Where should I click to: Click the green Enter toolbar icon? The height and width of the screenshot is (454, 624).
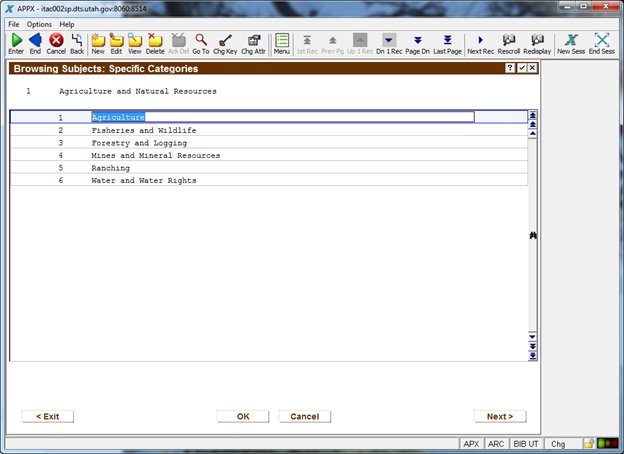click(16, 40)
